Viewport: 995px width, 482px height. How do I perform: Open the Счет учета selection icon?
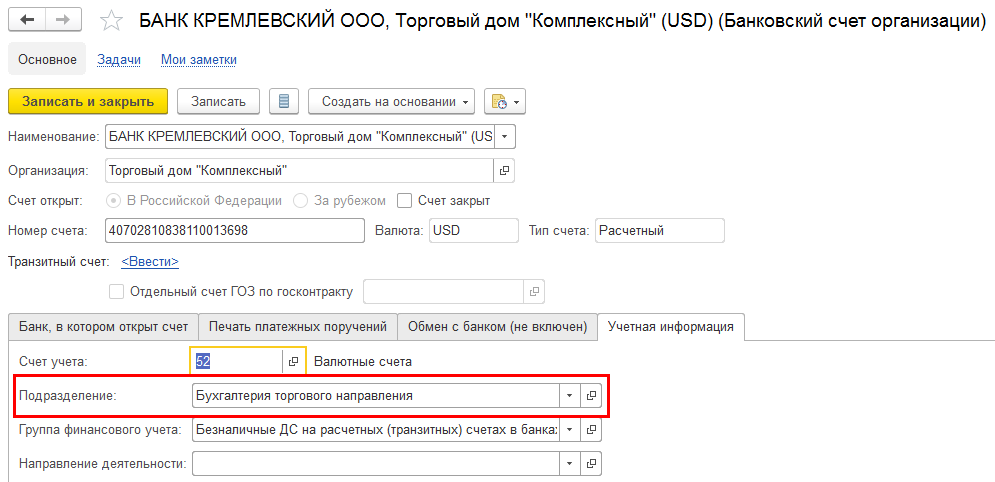pyautogui.click(x=294, y=361)
